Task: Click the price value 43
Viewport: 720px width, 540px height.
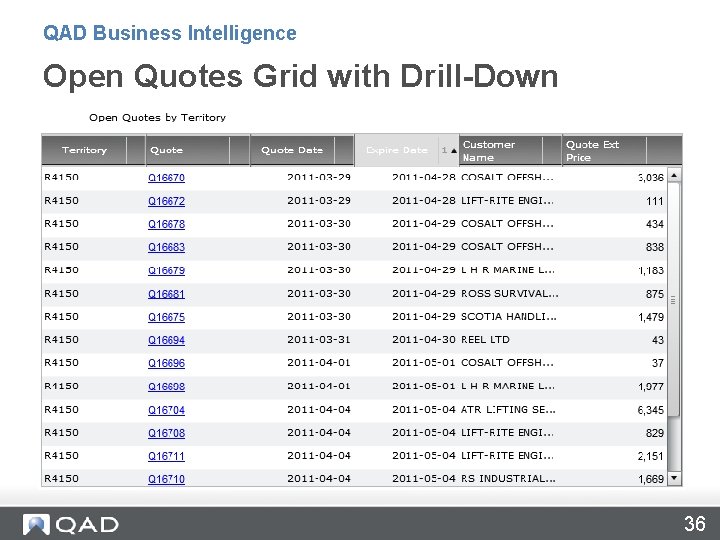Action: click(658, 340)
